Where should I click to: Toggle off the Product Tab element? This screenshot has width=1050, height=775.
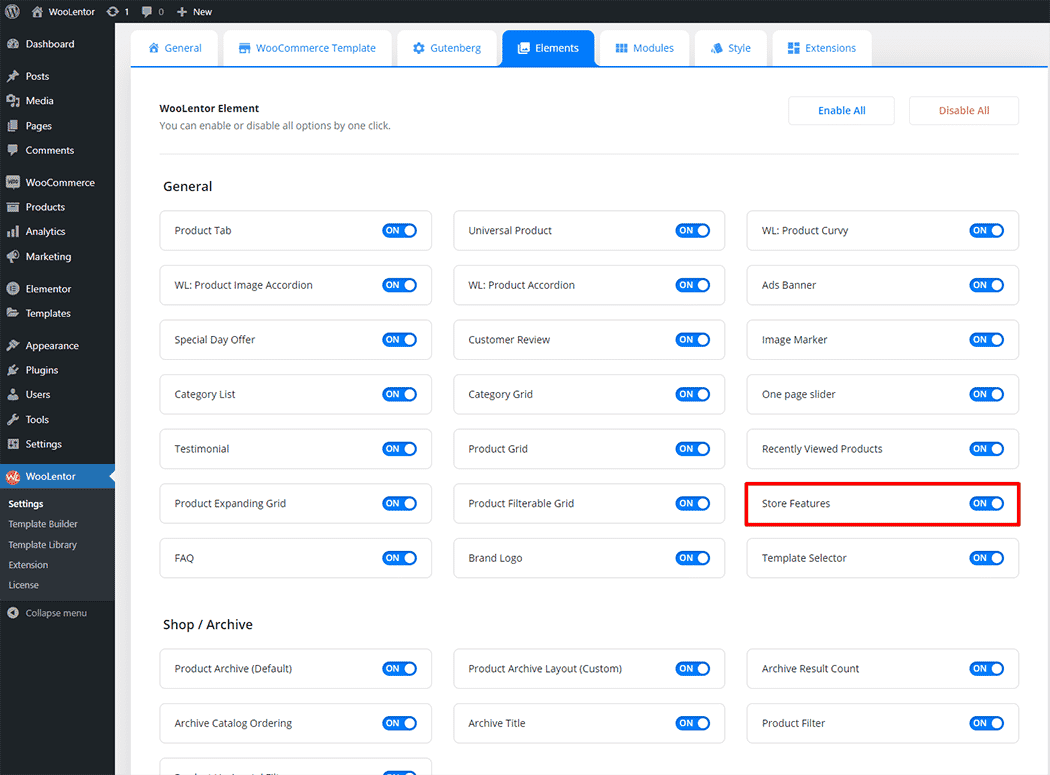point(399,231)
